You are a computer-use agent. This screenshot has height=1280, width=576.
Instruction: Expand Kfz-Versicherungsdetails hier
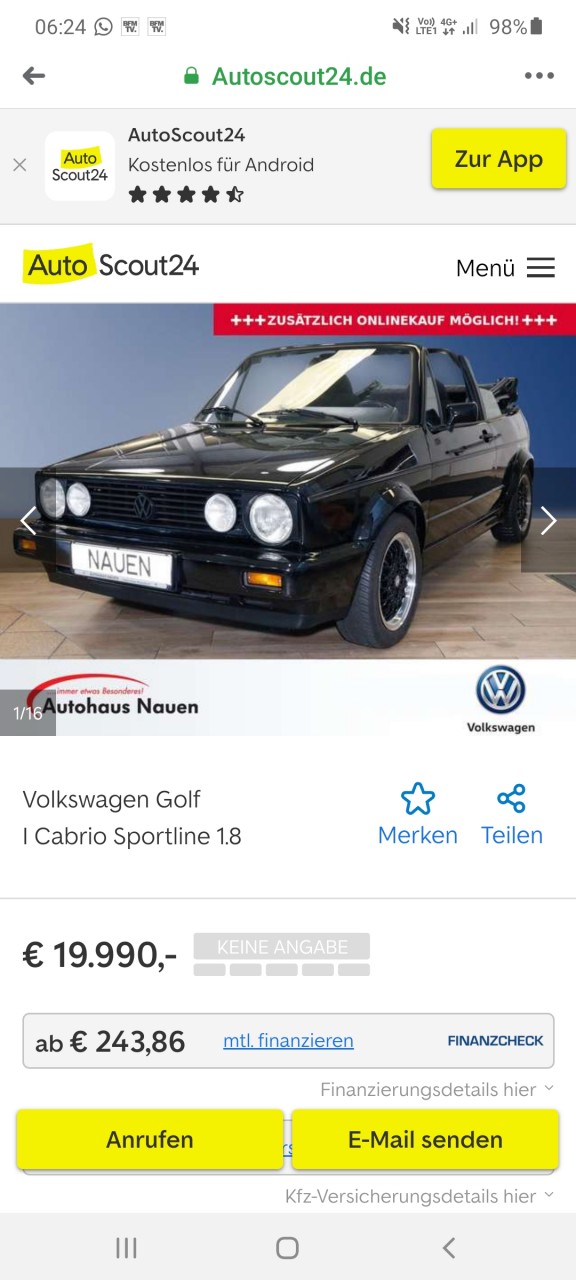pos(420,1196)
